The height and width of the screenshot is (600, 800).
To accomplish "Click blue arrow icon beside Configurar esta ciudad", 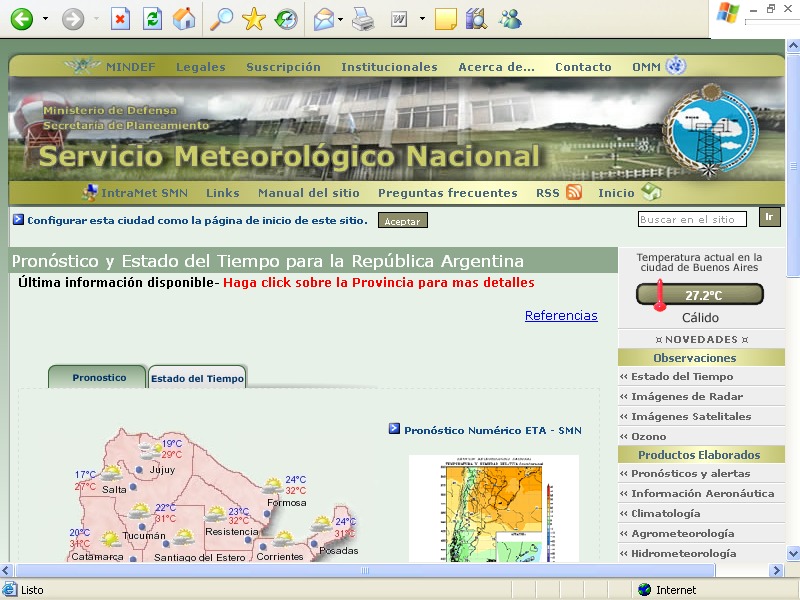I will point(18,220).
